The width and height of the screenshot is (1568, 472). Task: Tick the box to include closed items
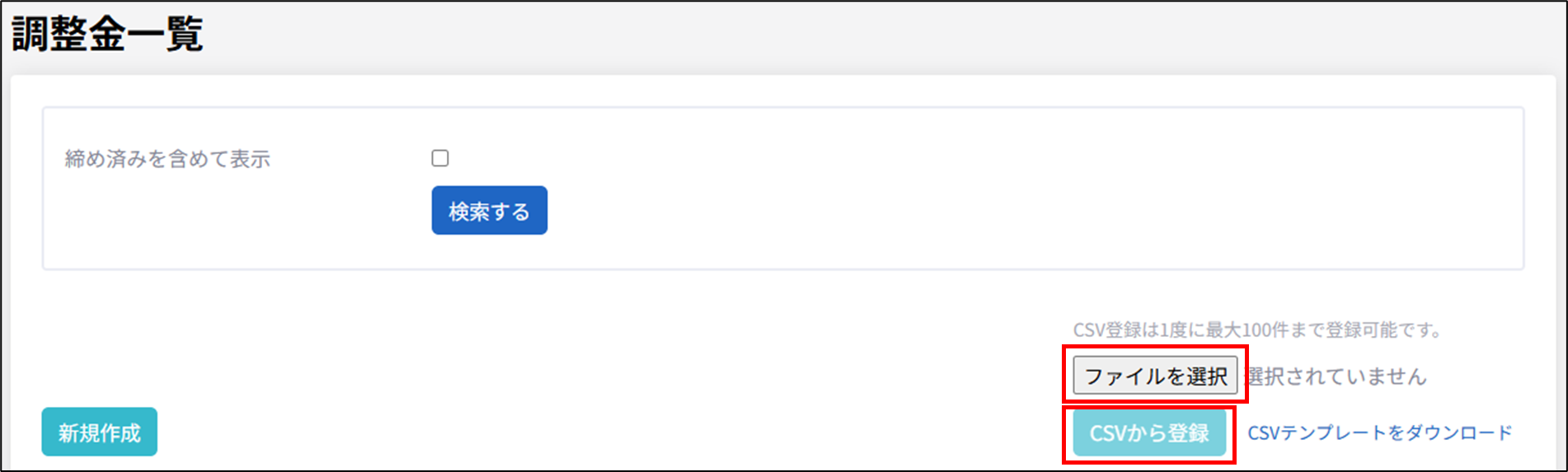point(440,158)
